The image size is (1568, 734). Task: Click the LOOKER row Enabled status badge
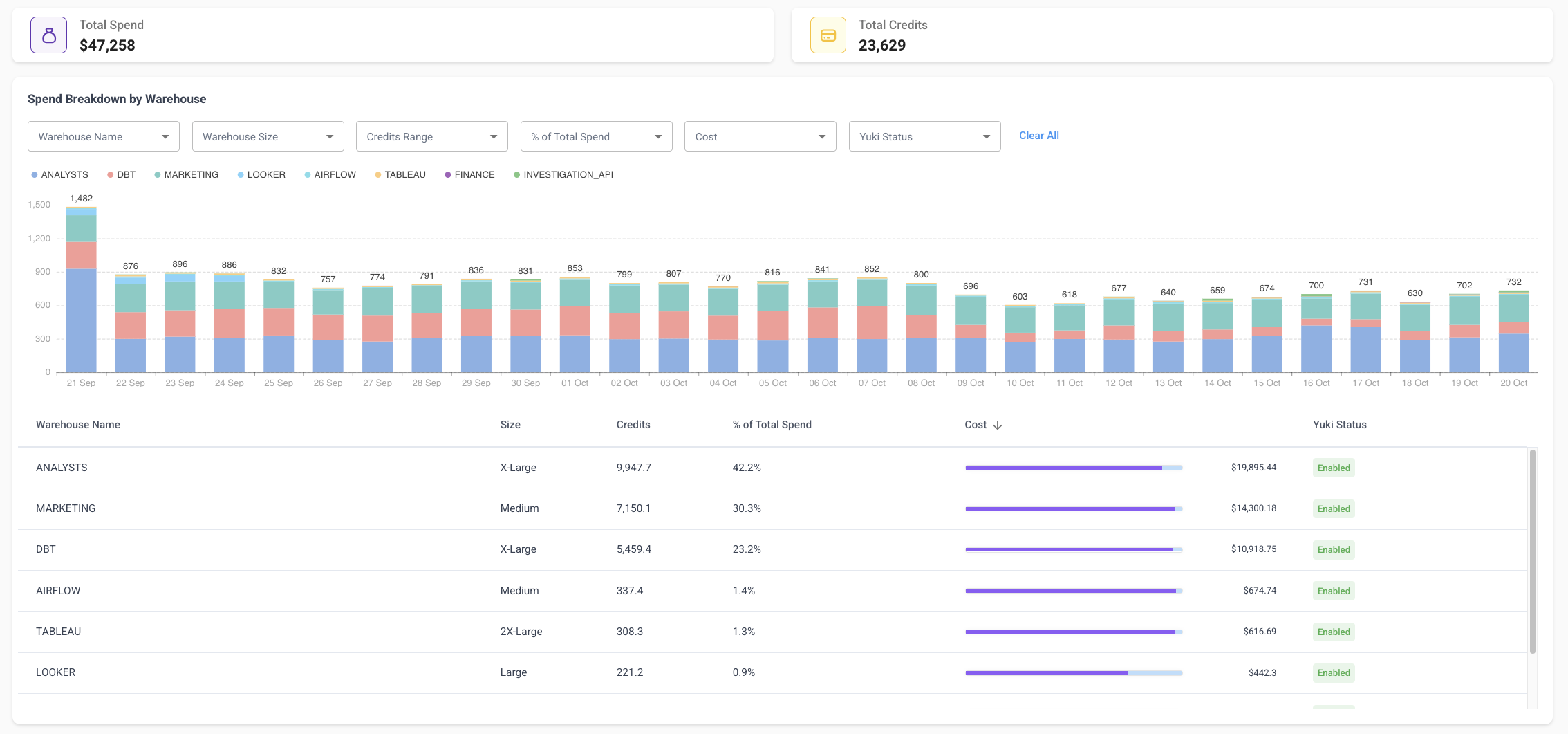(1334, 672)
